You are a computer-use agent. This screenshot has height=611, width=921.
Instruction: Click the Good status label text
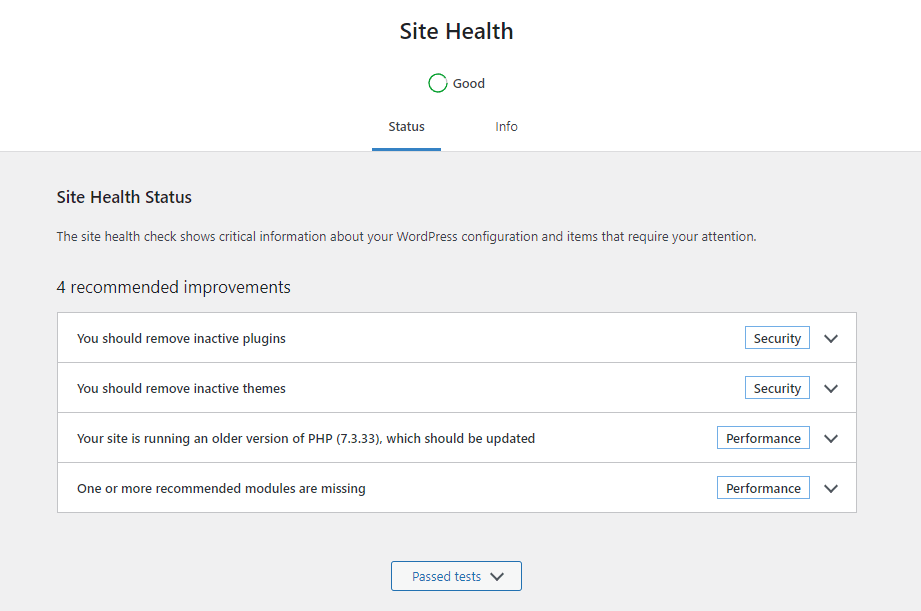[x=468, y=84]
